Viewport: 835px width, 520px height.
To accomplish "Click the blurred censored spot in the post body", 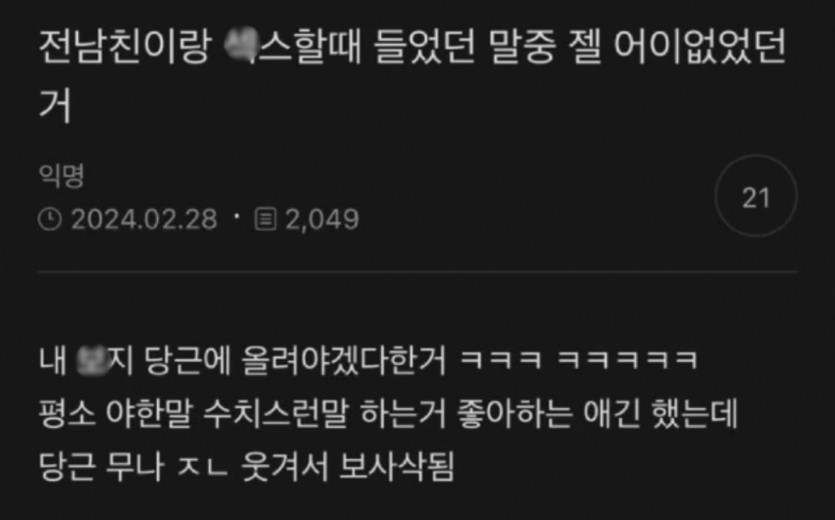I will point(92,361).
